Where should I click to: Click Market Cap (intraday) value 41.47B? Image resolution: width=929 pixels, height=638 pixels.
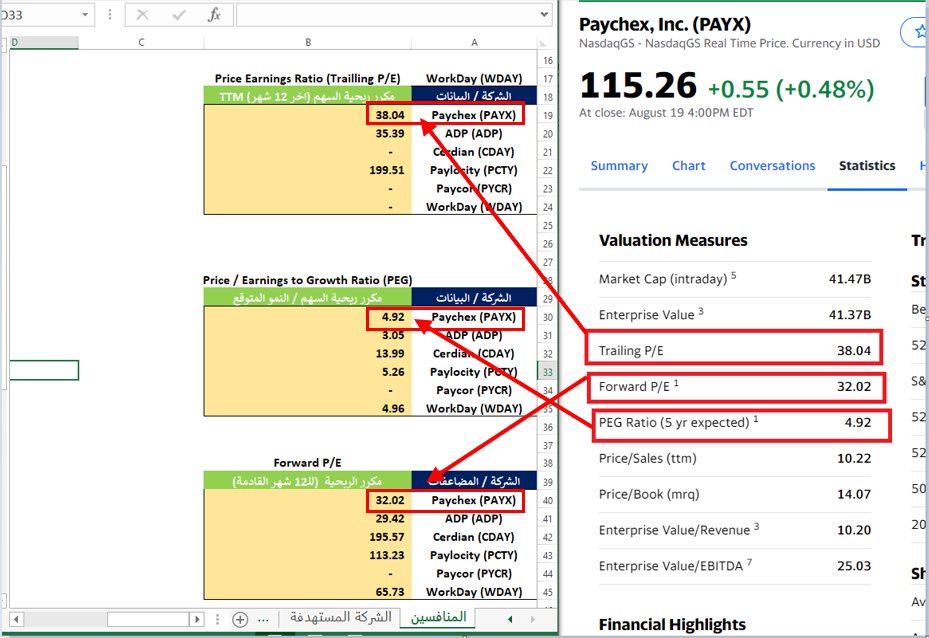850,279
